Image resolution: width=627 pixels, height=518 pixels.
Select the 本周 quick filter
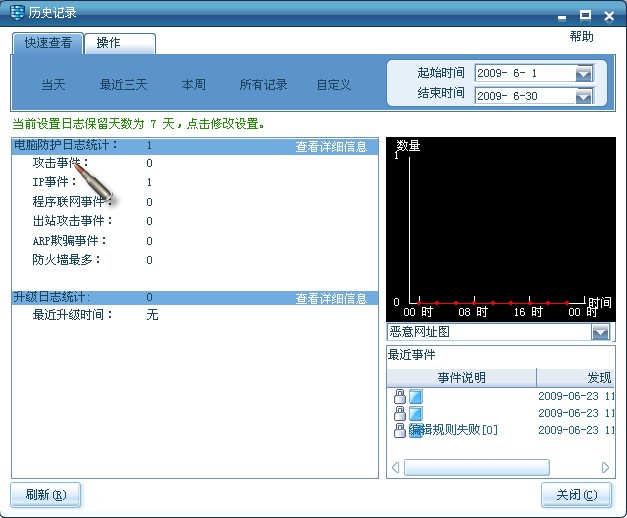coord(194,84)
